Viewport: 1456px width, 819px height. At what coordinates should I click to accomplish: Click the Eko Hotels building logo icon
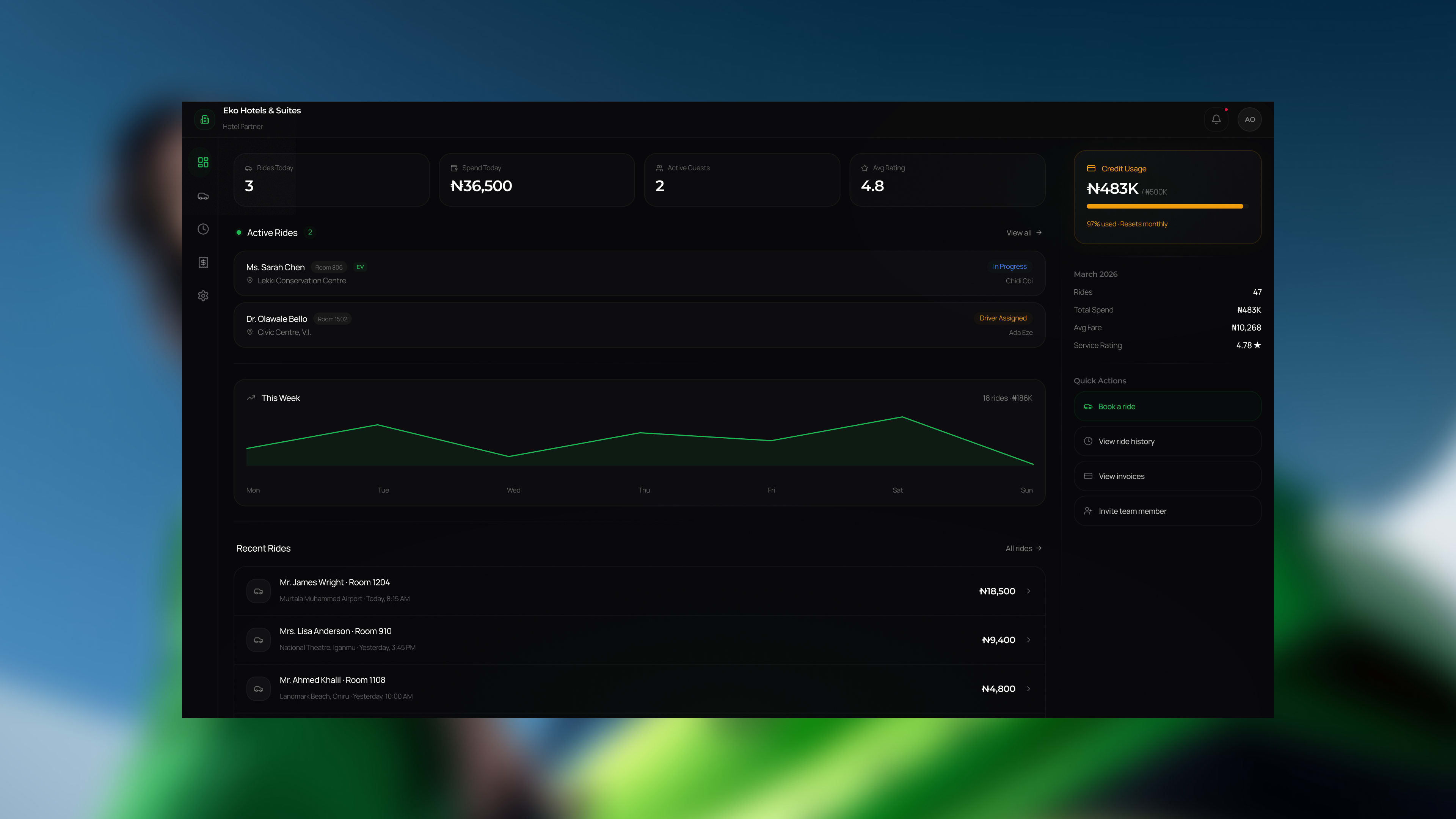(x=205, y=119)
